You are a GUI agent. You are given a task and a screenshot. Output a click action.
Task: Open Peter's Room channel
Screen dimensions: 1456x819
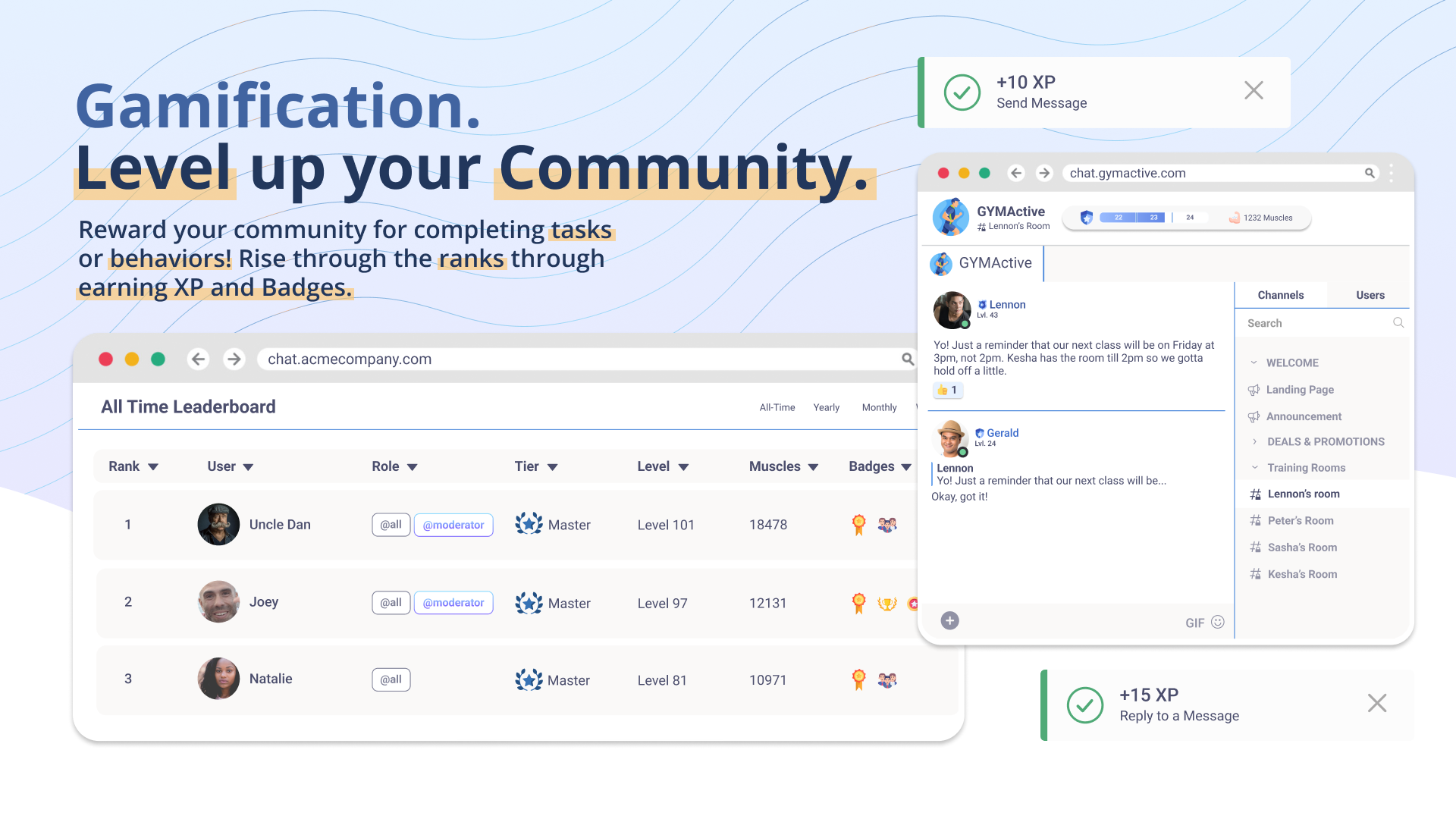click(x=1300, y=520)
